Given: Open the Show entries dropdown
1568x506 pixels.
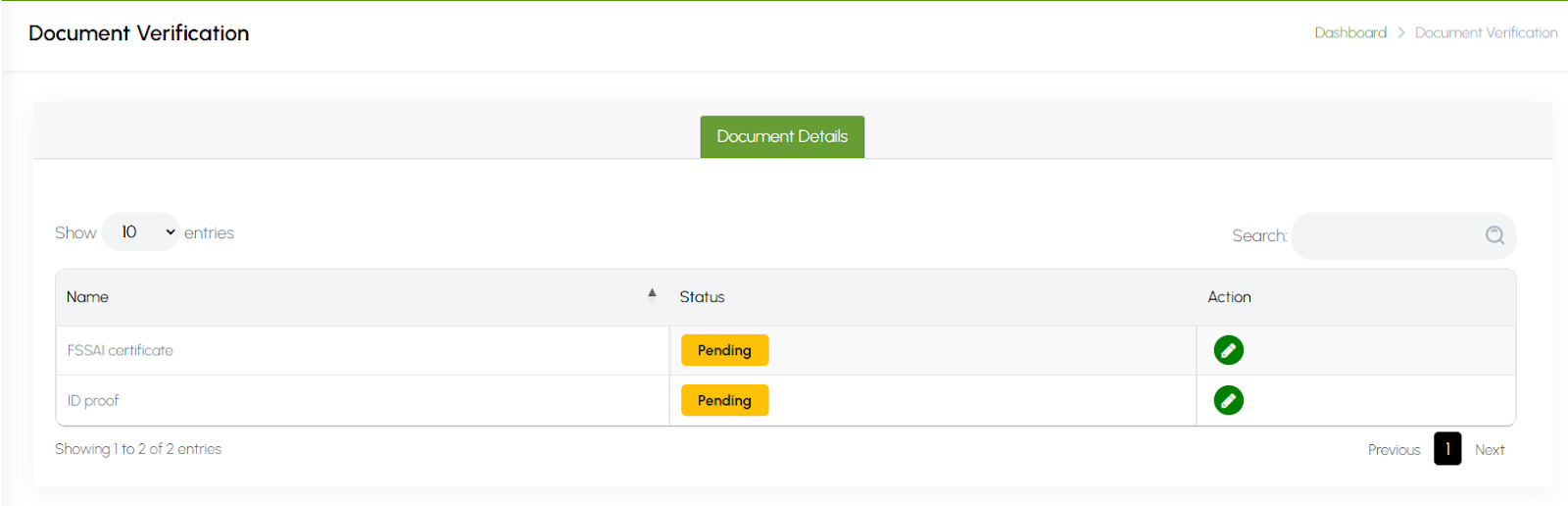Looking at the screenshot, I should click(141, 232).
